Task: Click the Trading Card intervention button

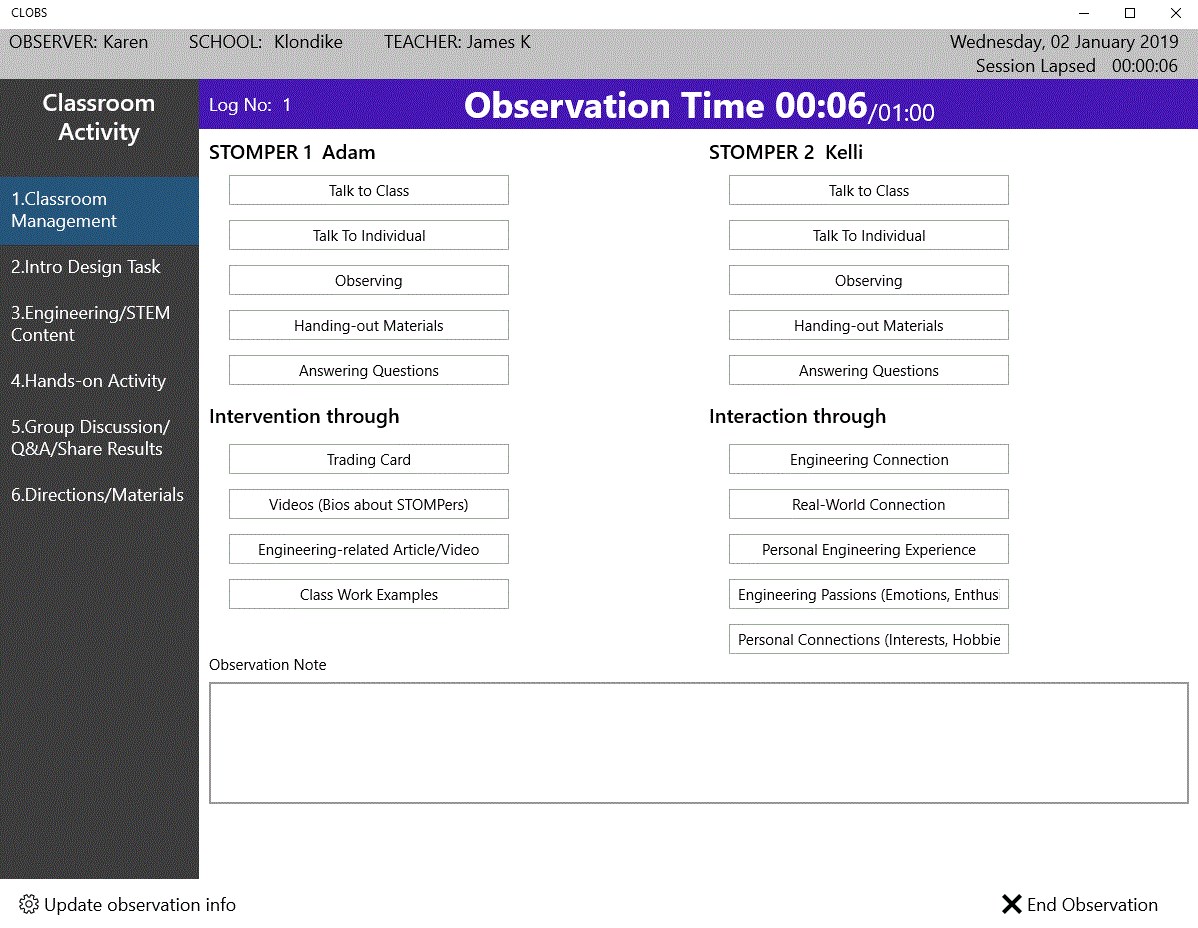Action: pos(368,459)
